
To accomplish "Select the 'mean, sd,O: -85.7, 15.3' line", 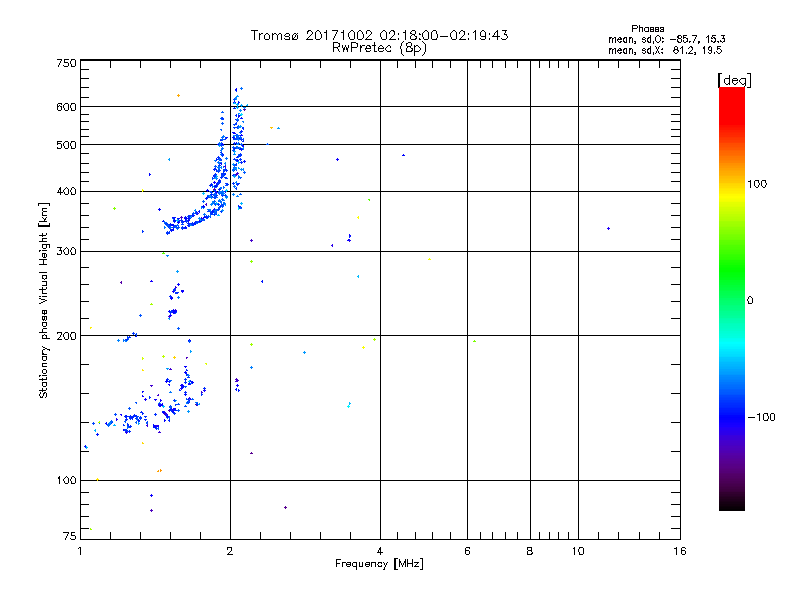I will coord(667,39).
